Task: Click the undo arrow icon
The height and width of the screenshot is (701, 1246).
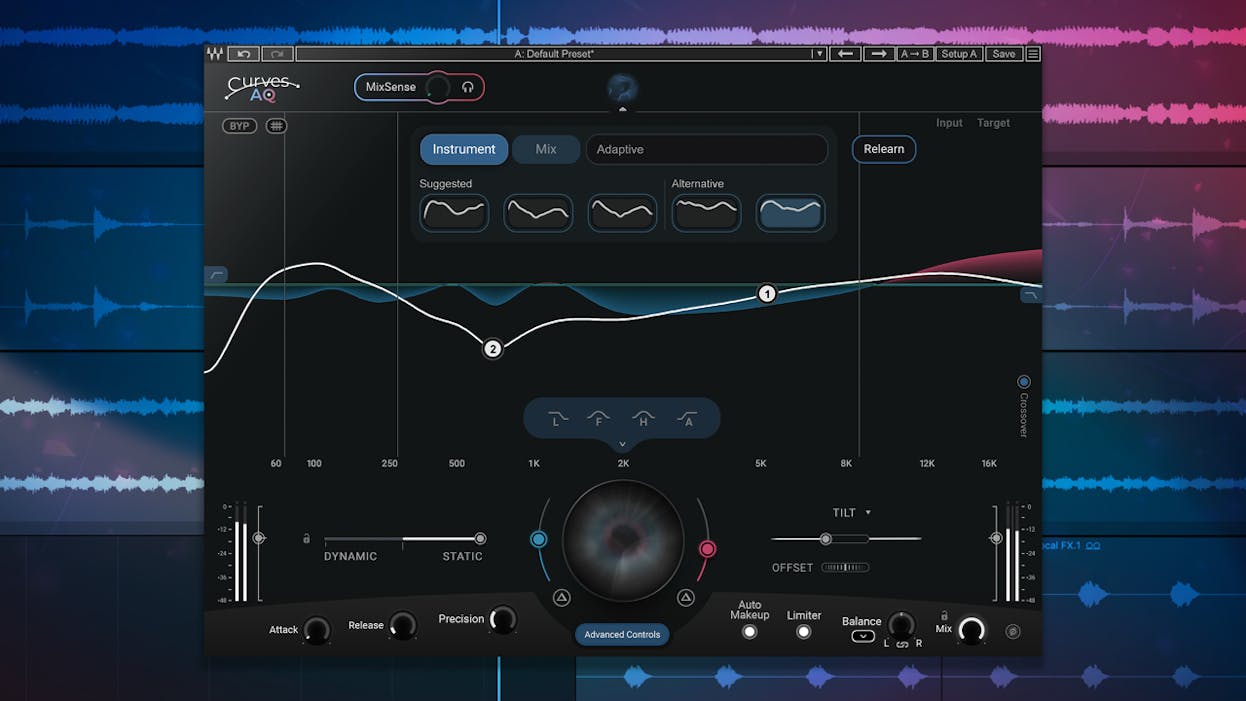Action: tap(243, 53)
